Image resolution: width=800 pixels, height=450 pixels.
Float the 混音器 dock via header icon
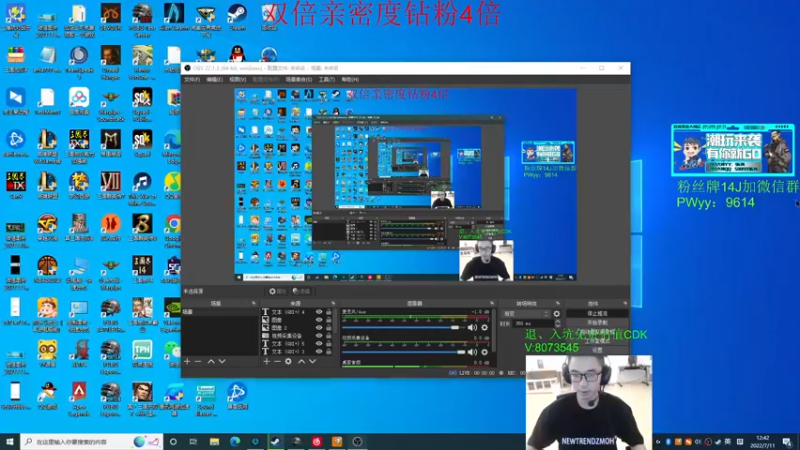point(492,304)
